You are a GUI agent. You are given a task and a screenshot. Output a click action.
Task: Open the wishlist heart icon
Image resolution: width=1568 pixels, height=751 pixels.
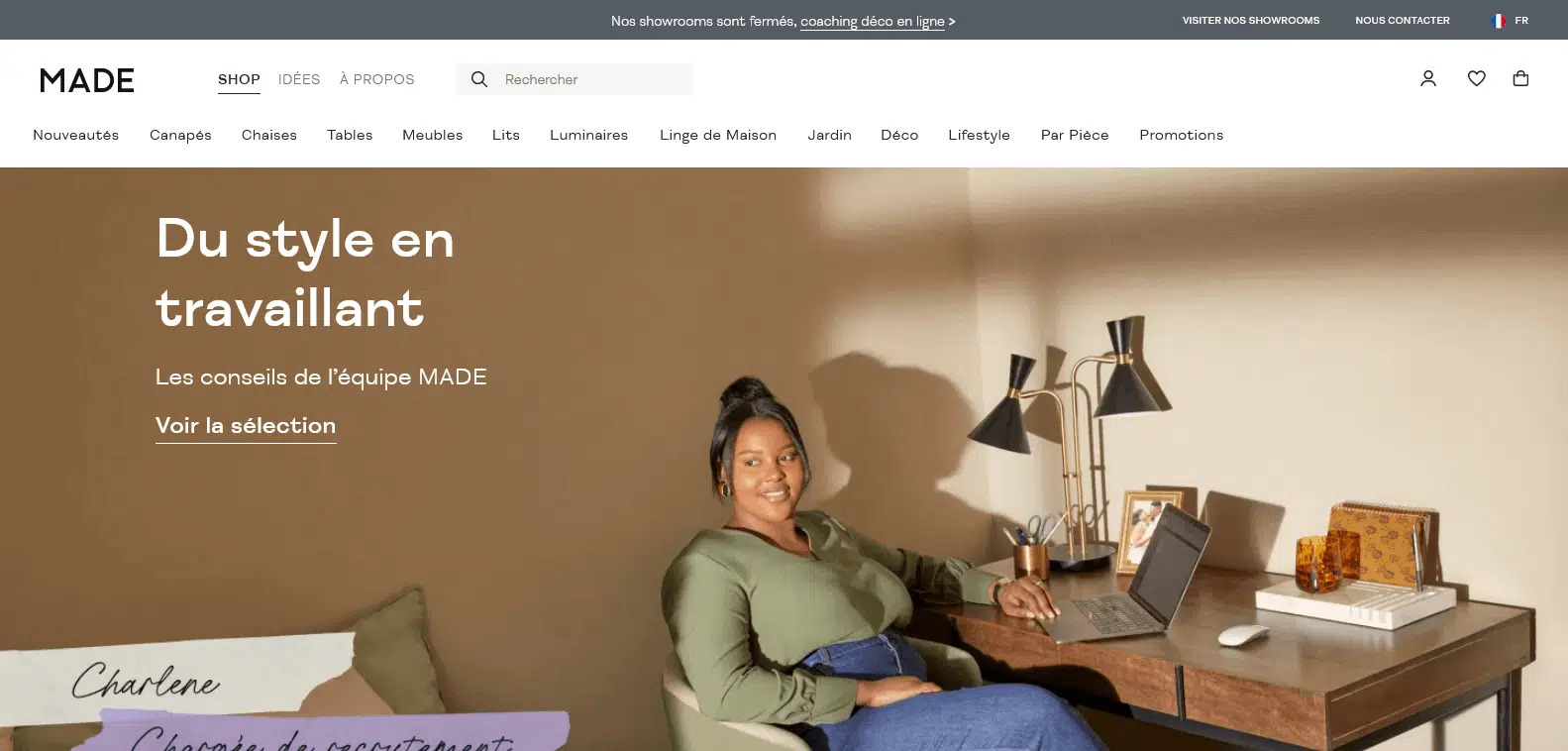(x=1476, y=78)
